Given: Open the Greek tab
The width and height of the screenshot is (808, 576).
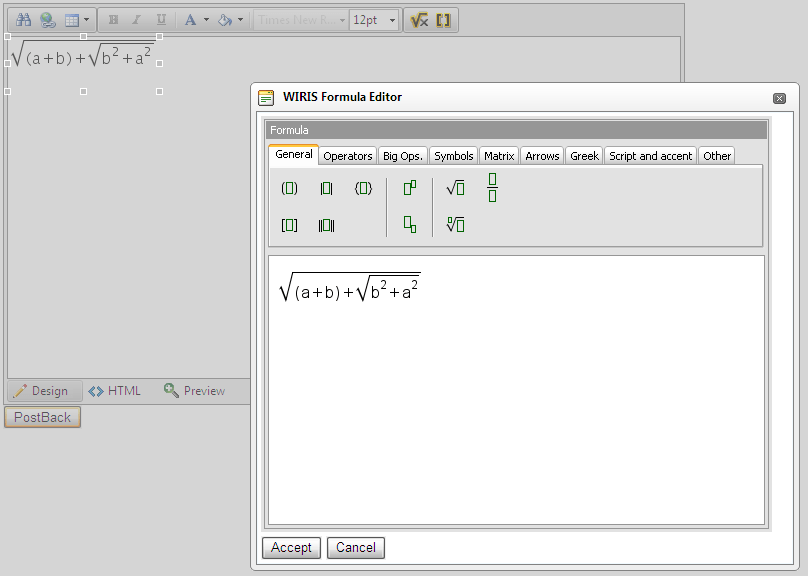Looking at the screenshot, I should [584, 156].
